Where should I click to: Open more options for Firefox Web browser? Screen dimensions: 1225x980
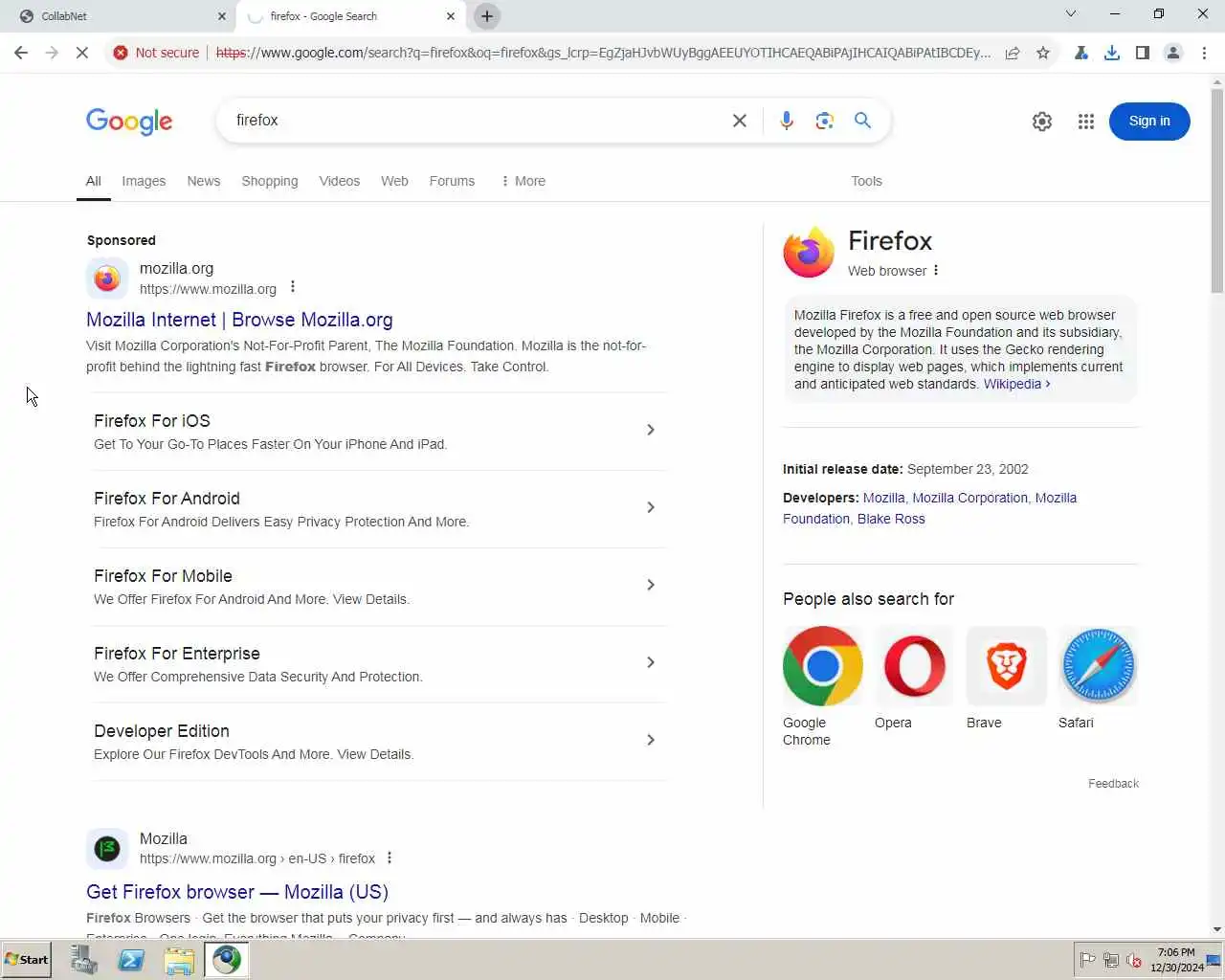tap(936, 271)
